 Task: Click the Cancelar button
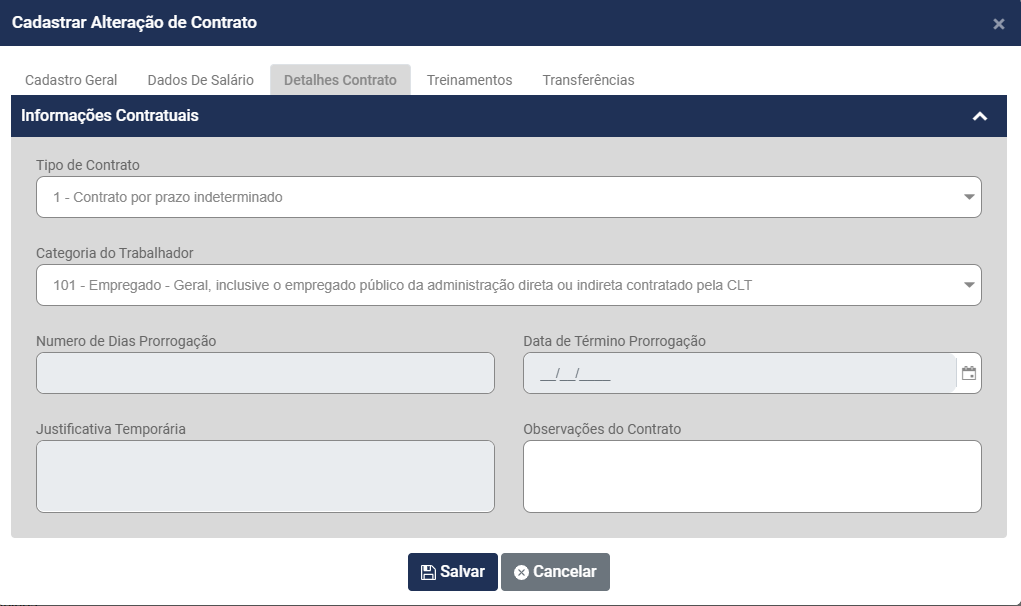[x=555, y=572]
